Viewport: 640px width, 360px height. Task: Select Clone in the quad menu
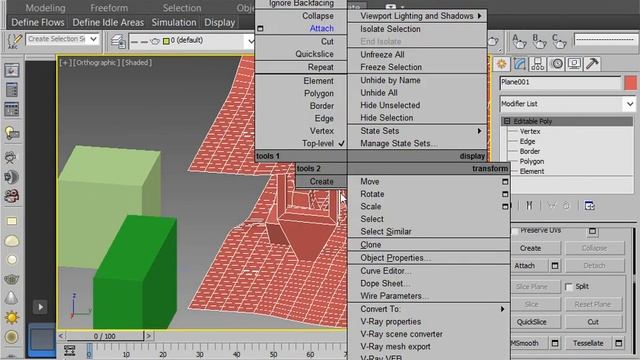tap(371, 245)
